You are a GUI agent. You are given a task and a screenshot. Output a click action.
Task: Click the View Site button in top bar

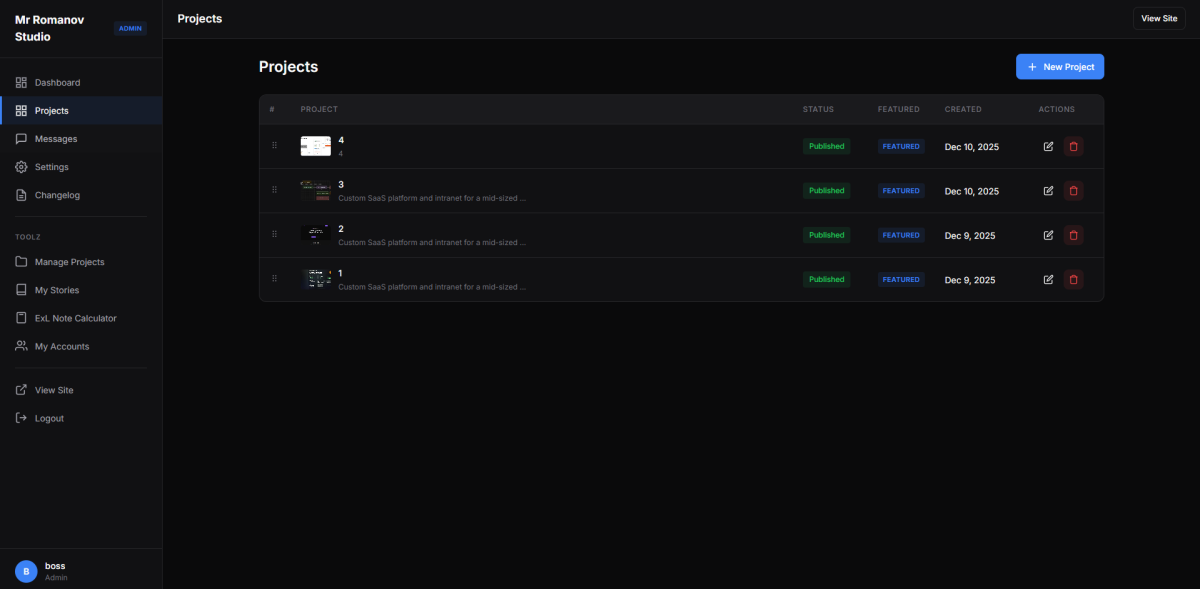[1158, 18]
